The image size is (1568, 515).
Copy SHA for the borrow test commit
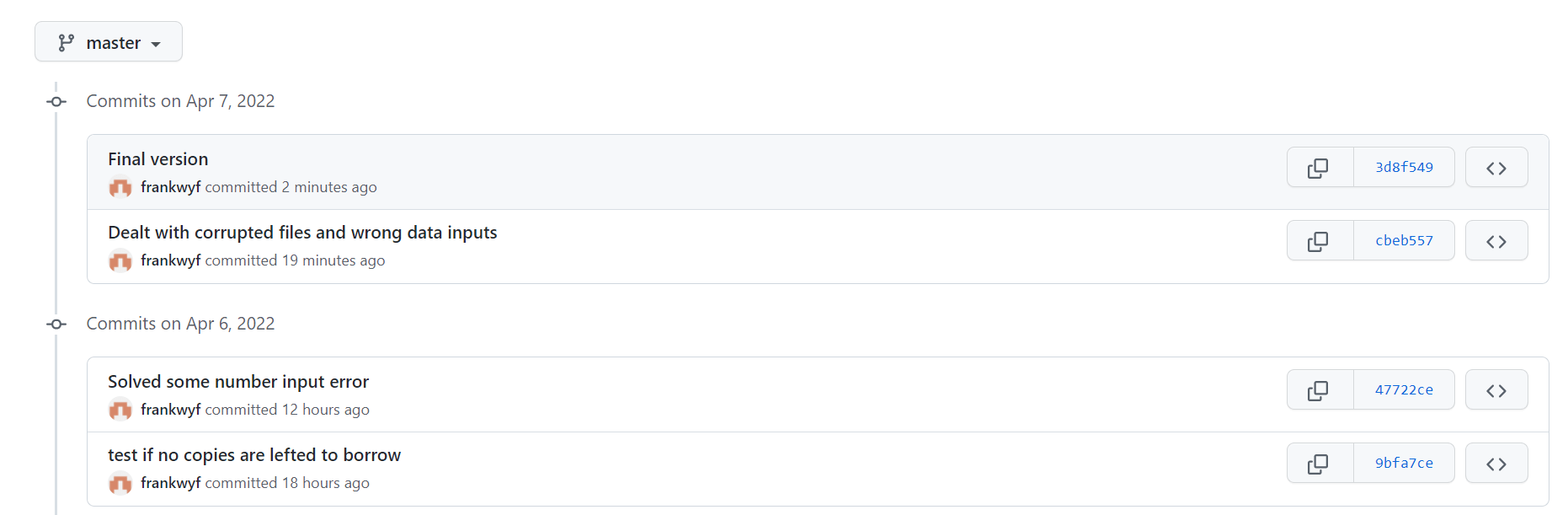(1319, 463)
